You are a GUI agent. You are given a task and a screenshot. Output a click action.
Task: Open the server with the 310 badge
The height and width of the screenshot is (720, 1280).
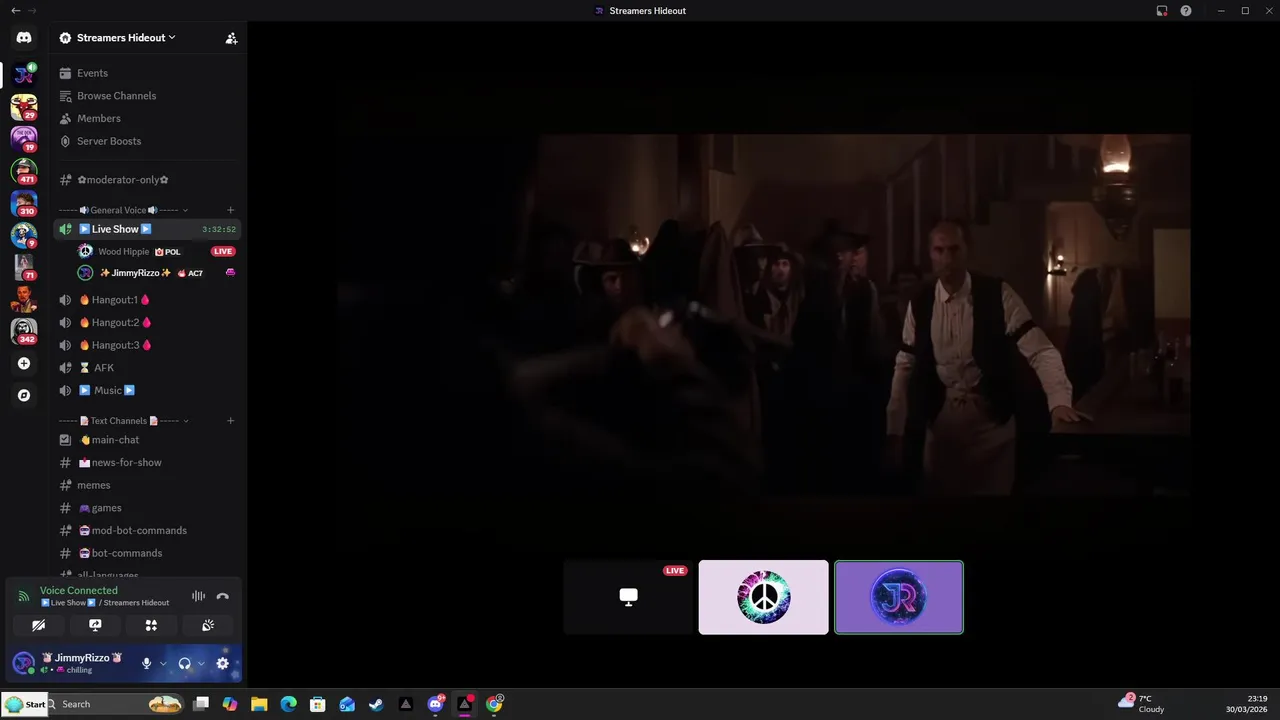pos(24,203)
